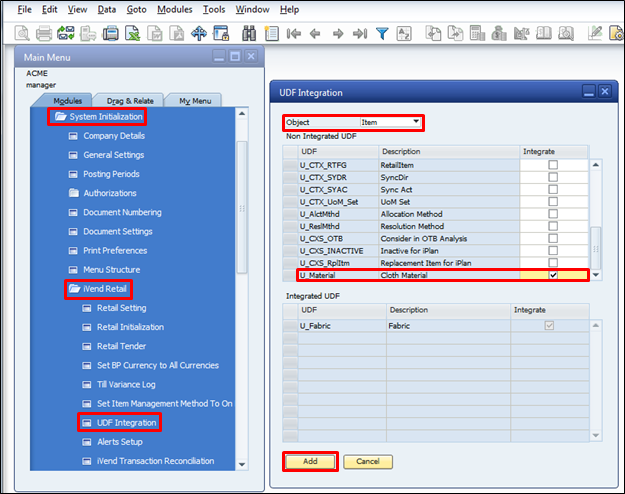The width and height of the screenshot is (625, 494).
Task: Click the Send Email toolbar icon
Action: tap(66, 33)
